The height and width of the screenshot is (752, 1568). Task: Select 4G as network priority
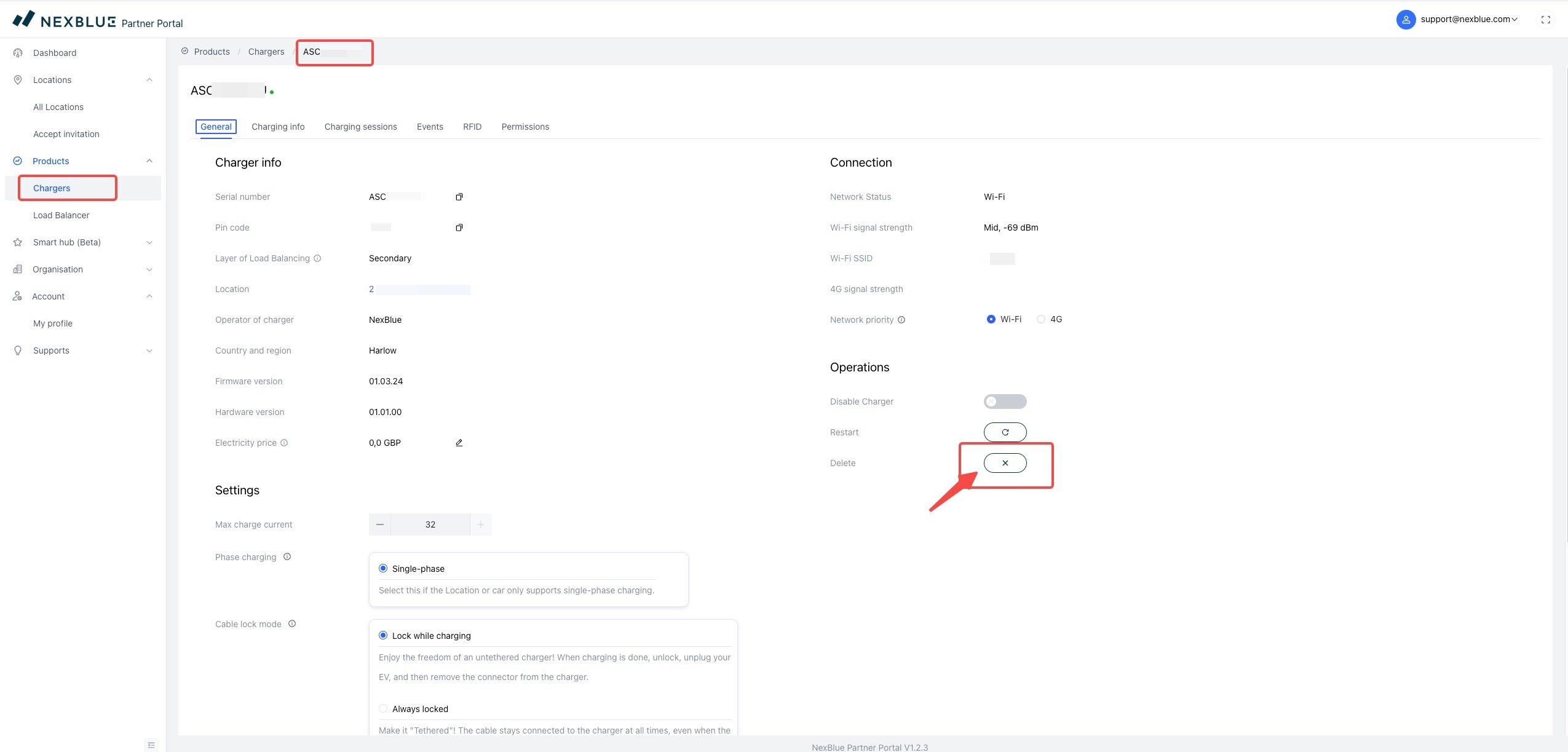coord(1041,319)
